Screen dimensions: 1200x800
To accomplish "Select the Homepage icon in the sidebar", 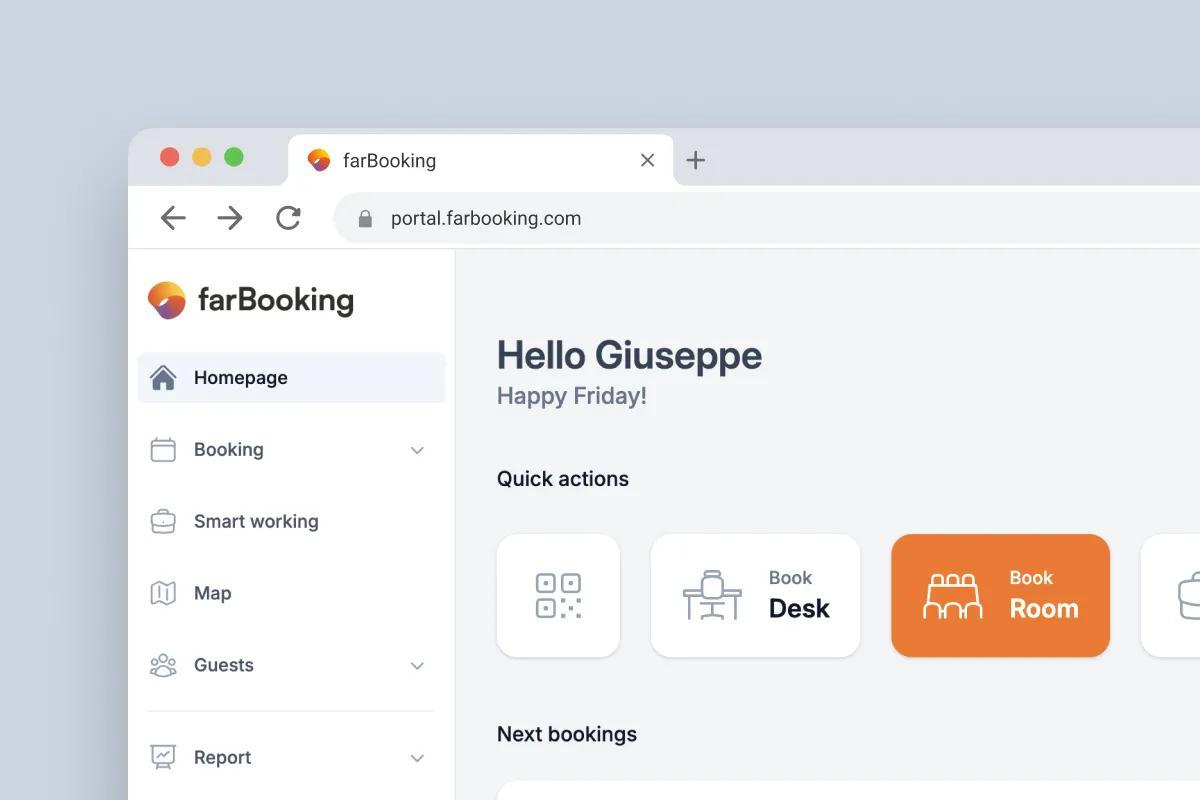I will [x=165, y=377].
